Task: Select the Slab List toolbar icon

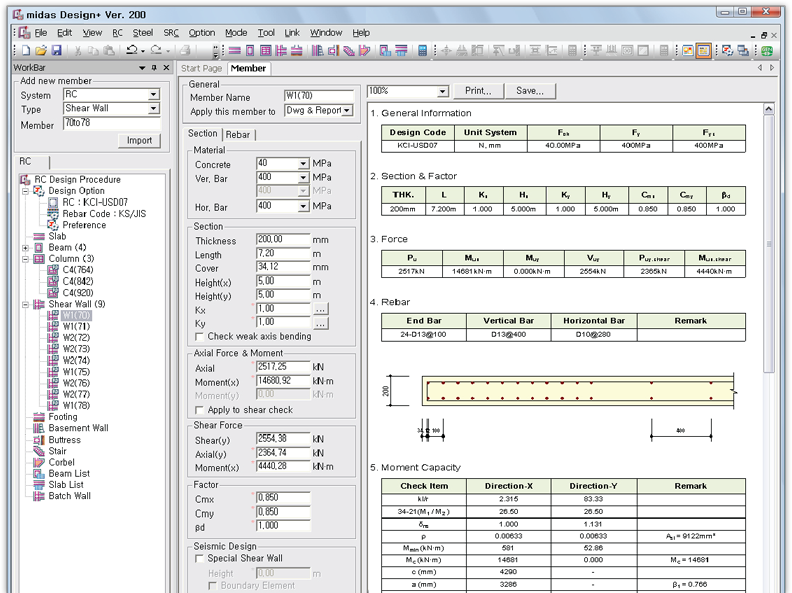Action: pyautogui.click(x=401, y=51)
